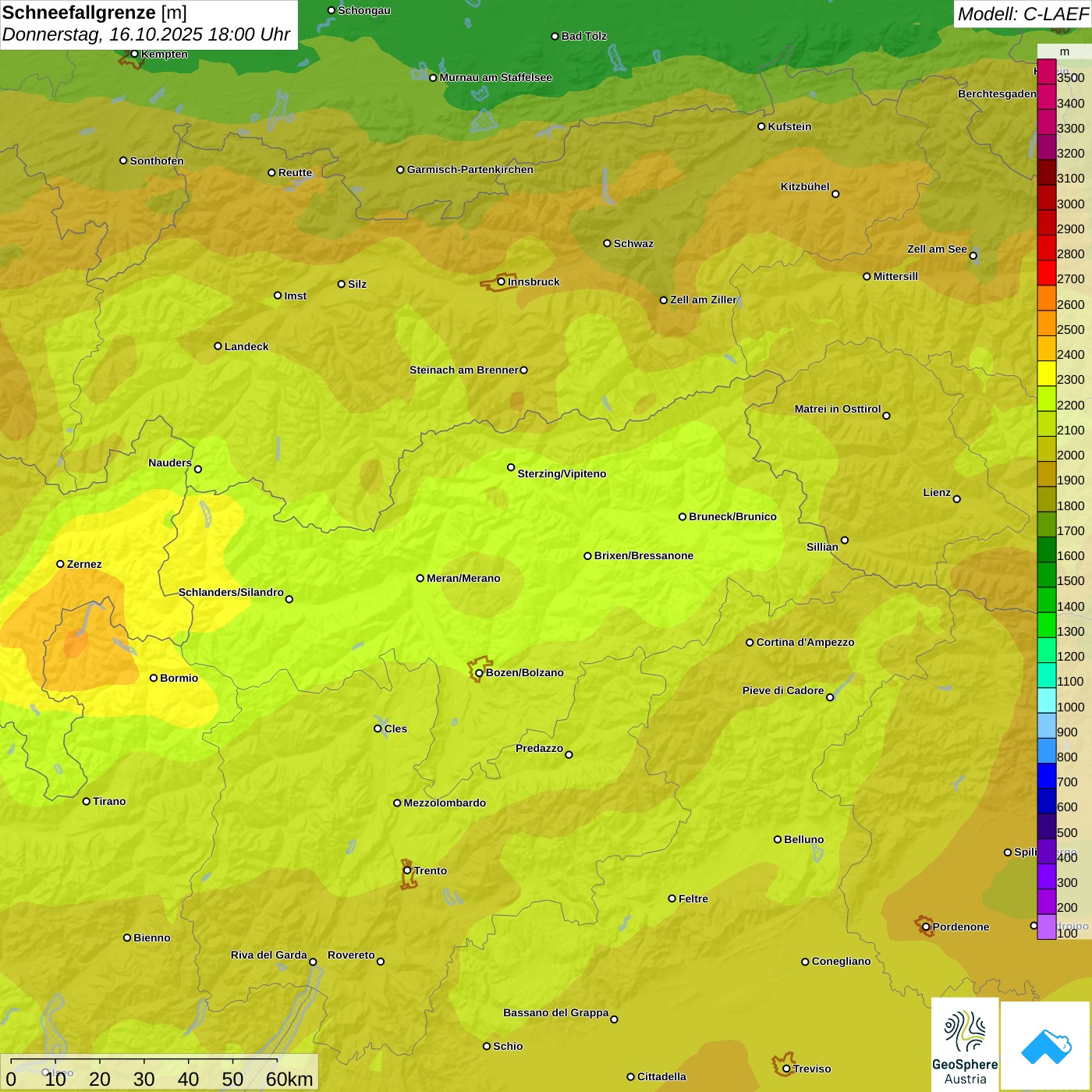Click the GeoSphere Austria logo
This screenshot has width=1092, height=1092.
(965, 1044)
